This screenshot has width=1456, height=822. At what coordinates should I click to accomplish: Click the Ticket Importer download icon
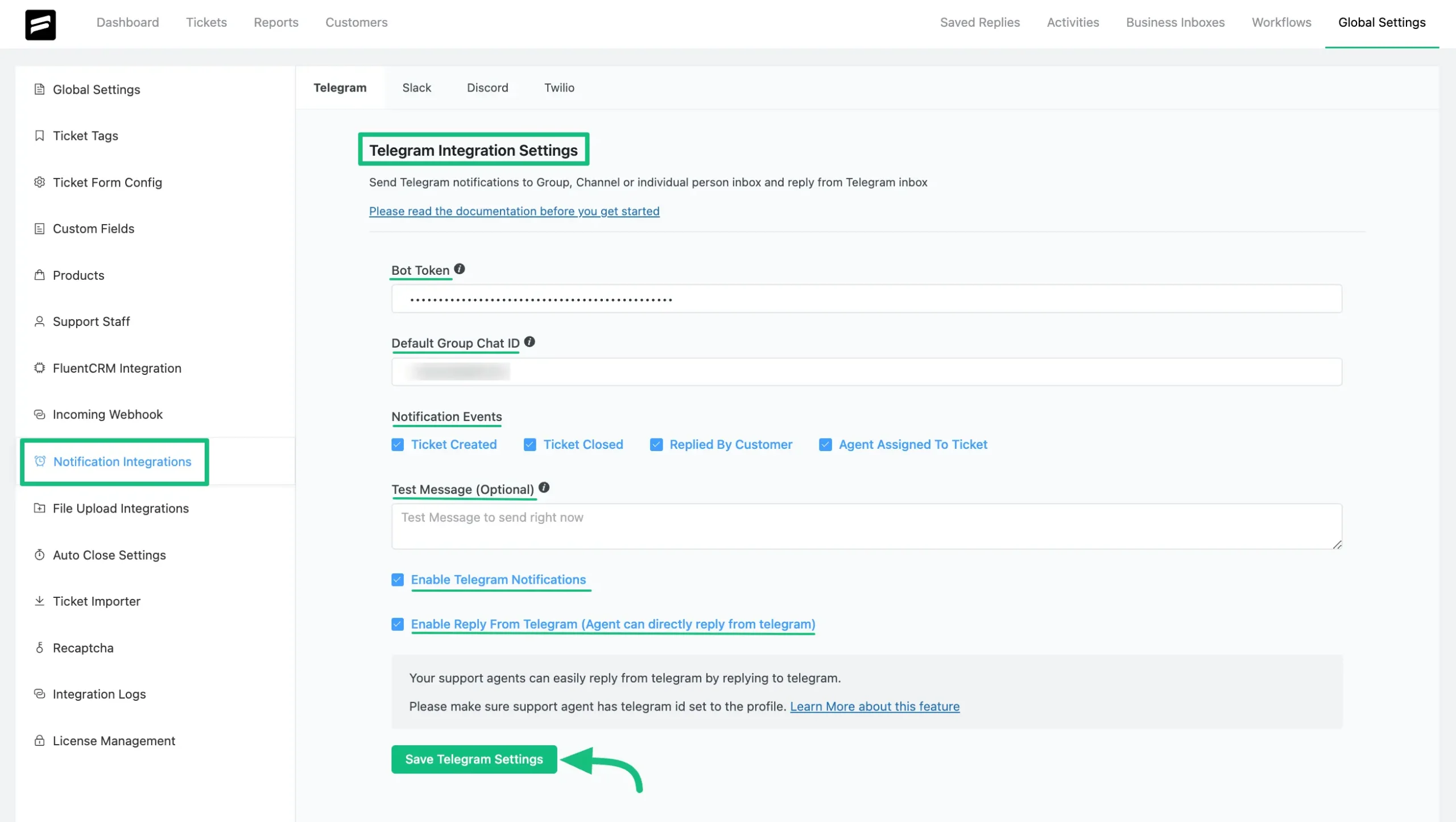tap(39, 601)
